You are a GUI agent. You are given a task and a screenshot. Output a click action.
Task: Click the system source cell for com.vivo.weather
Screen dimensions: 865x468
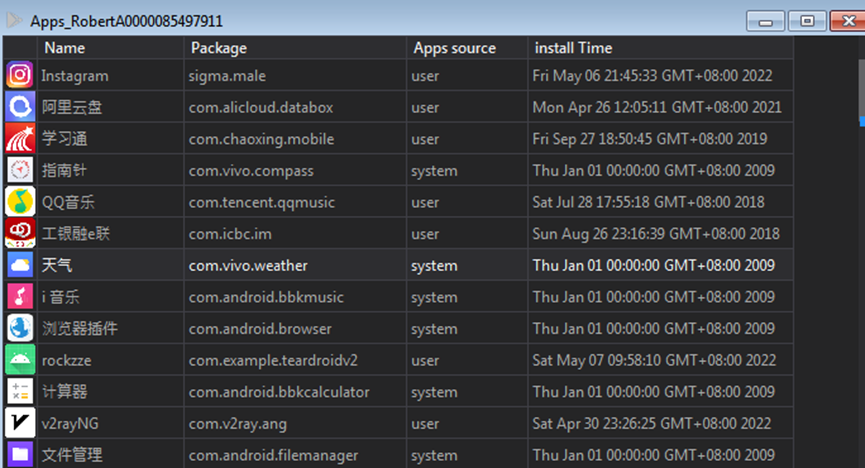tap(467, 265)
